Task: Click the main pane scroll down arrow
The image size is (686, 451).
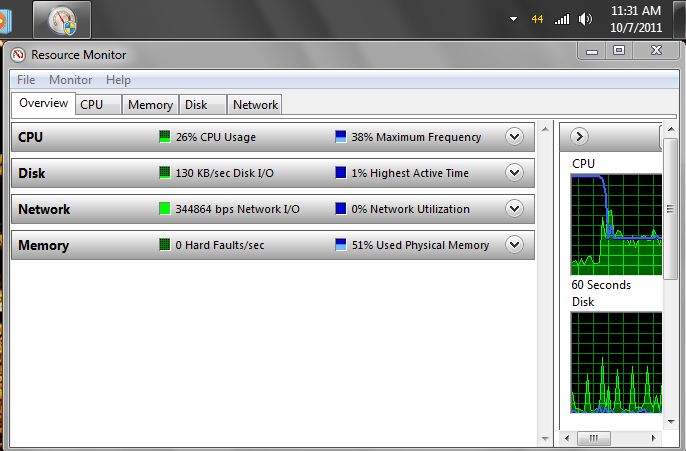Action: point(545,438)
